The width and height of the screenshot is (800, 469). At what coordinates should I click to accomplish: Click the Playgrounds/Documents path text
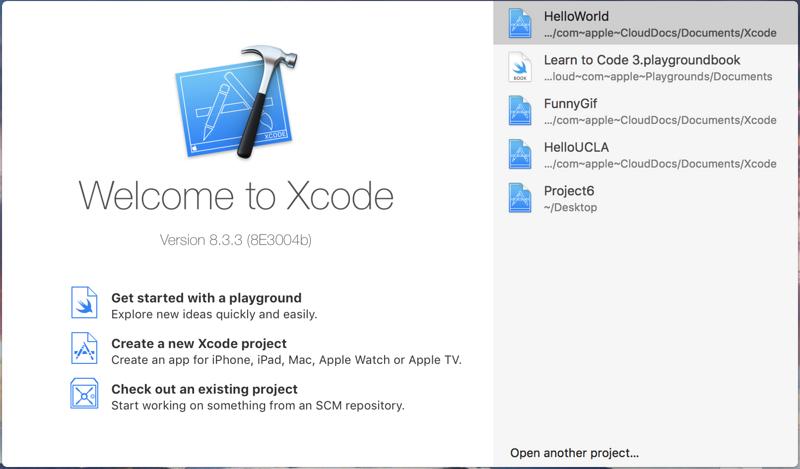(x=658, y=77)
